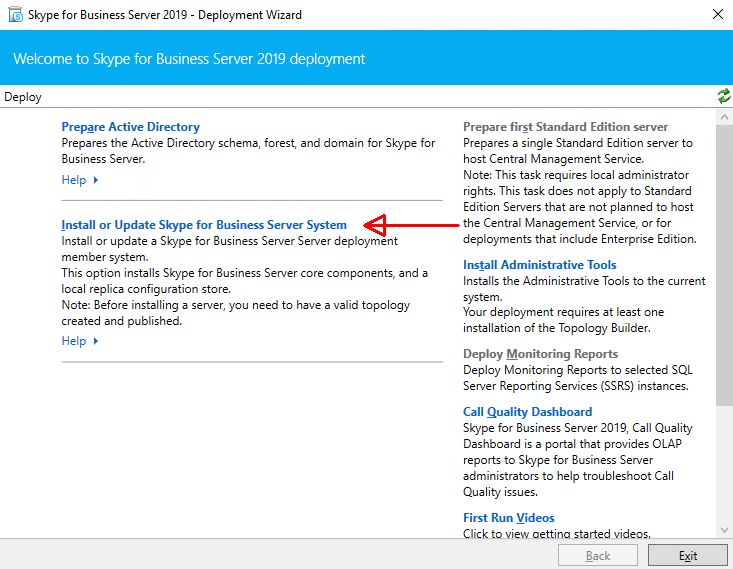Expand Help arrow under Prepare Active Directory
The height and width of the screenshot is (569, 733).
pyautogui.click(x=96, y=180)
